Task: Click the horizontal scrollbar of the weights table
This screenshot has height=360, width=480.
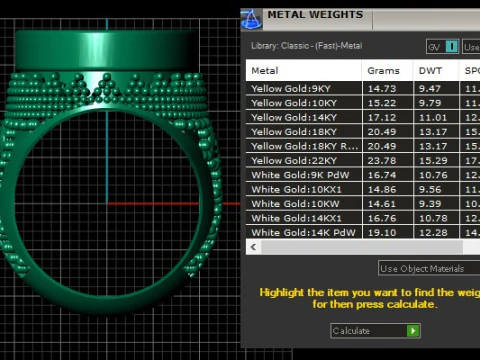Action: (x=362, y=247)
